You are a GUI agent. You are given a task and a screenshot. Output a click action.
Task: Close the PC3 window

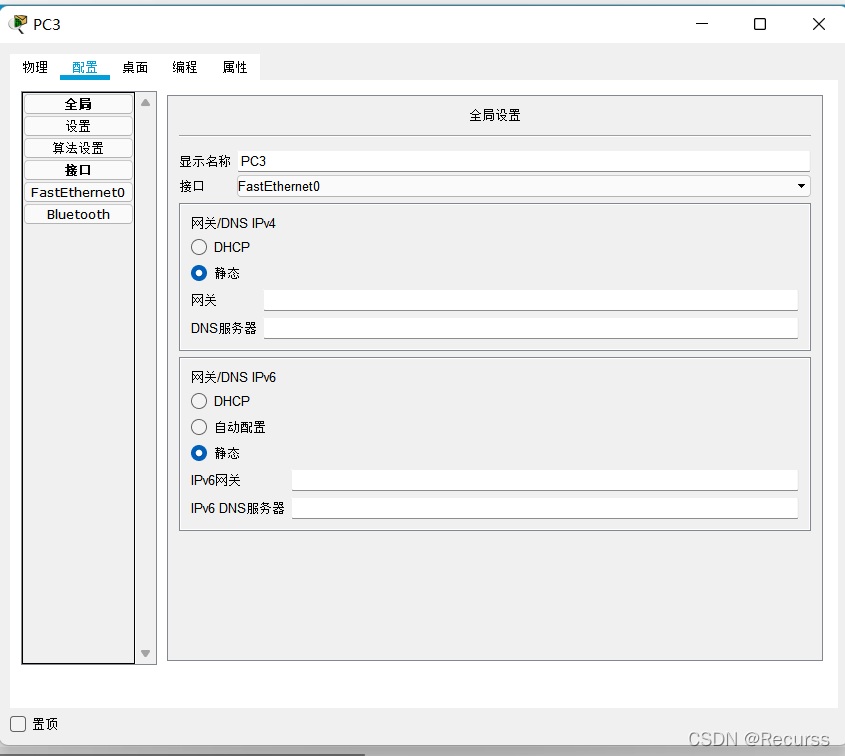[x=819, y=24]
